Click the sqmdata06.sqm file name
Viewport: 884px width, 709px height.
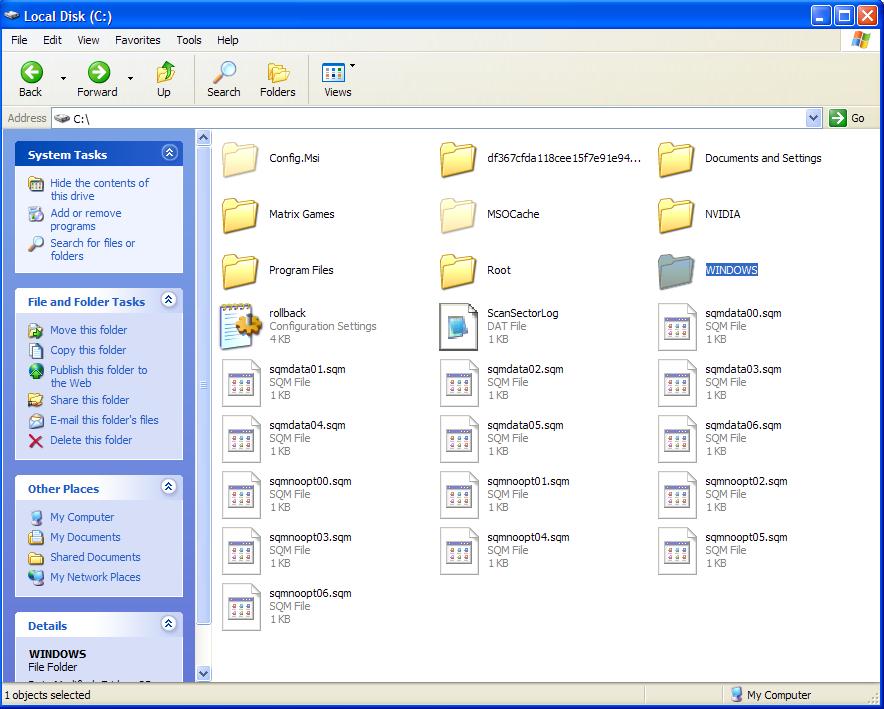pyautogui.click(x=743, y=425)
